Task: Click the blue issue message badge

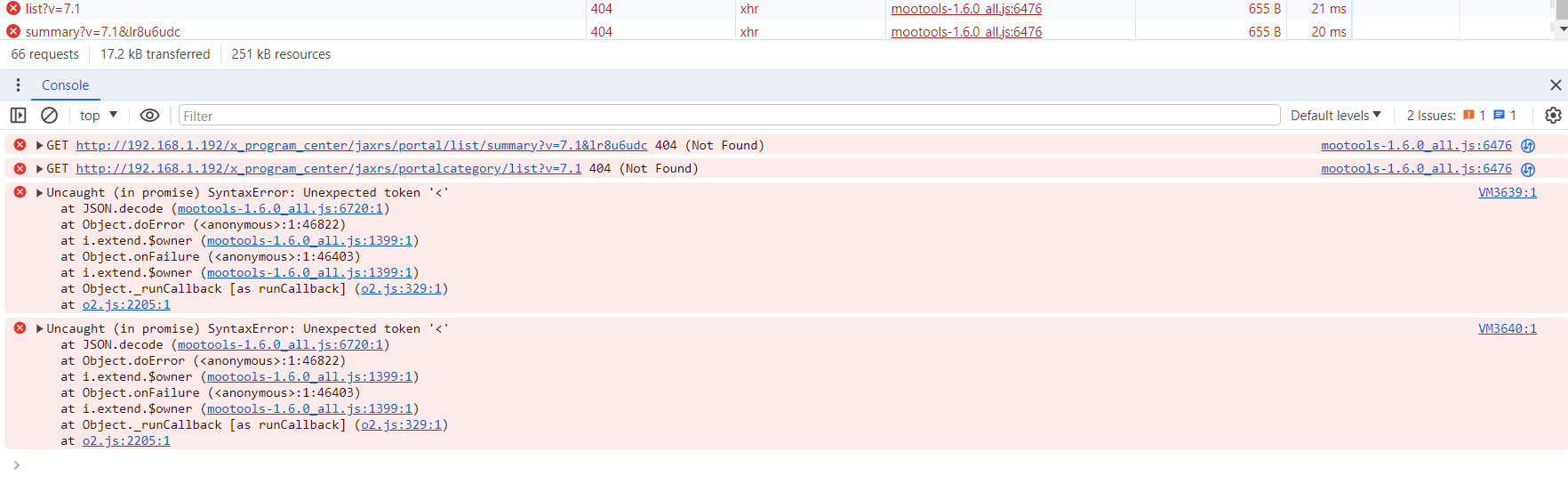Action: click(1505, 116)
